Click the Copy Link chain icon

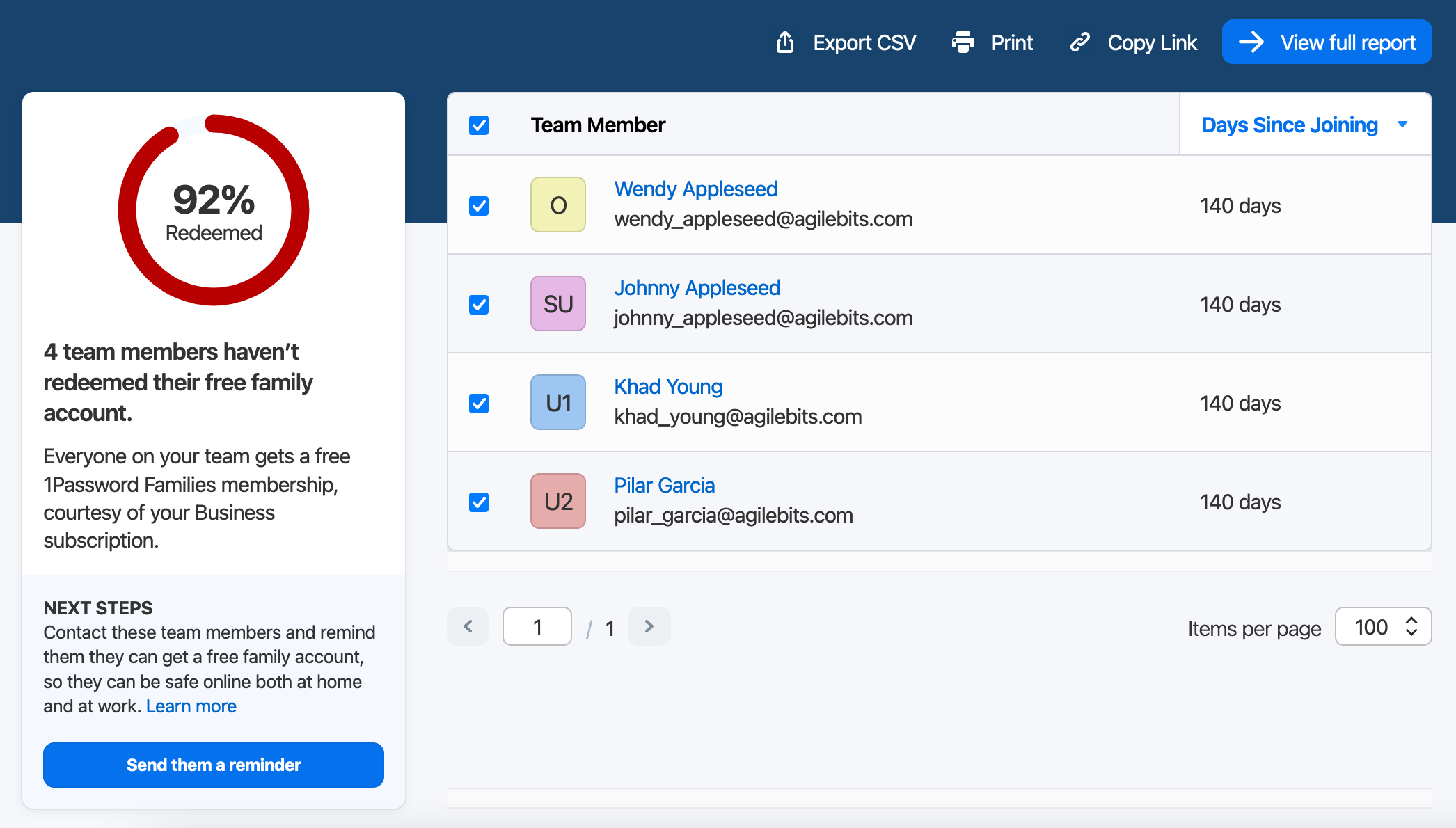pyautogui.click(x=1080, y=42)
